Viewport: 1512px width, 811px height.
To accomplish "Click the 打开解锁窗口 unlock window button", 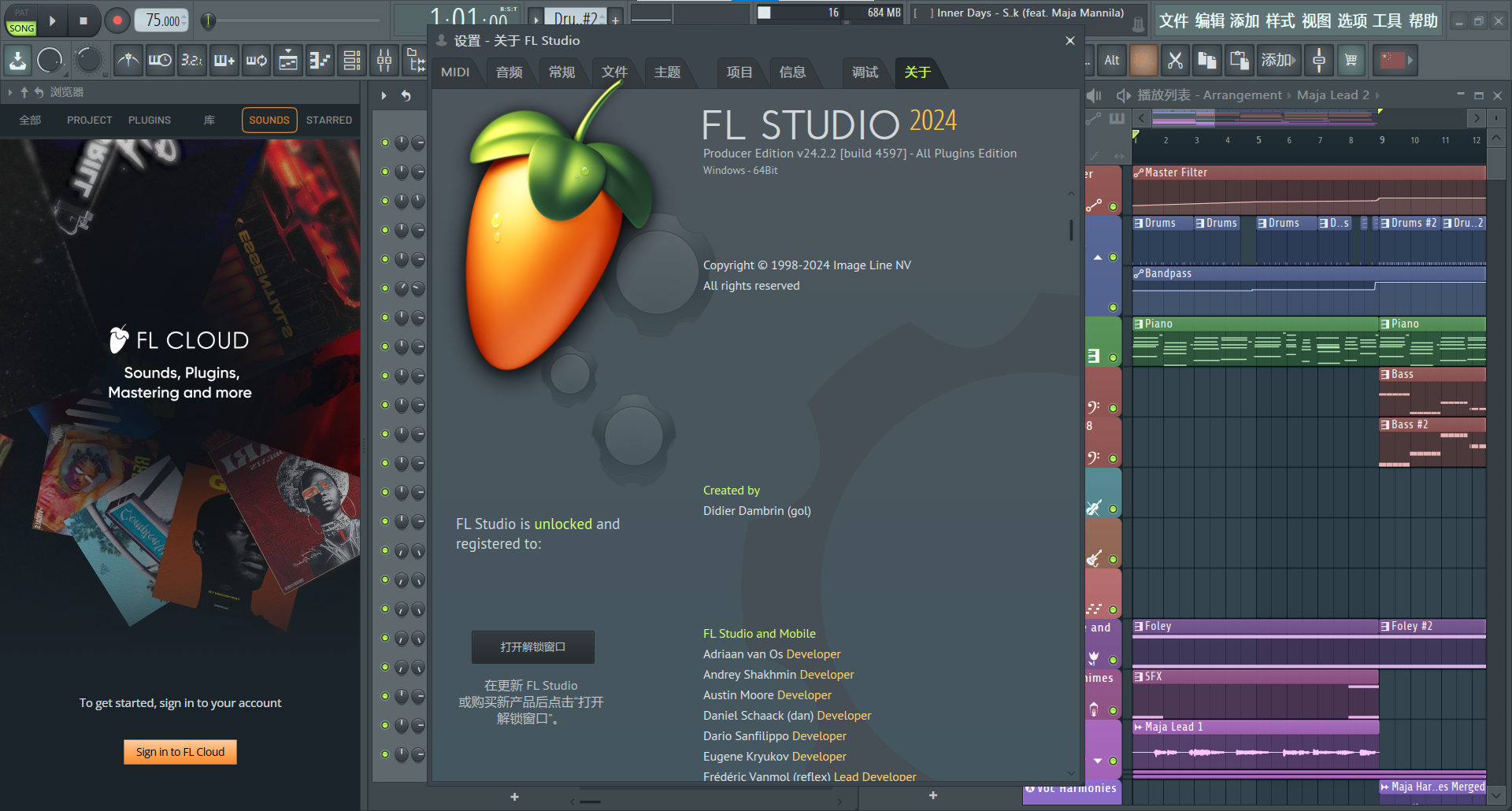I will [x=533, y=647].
